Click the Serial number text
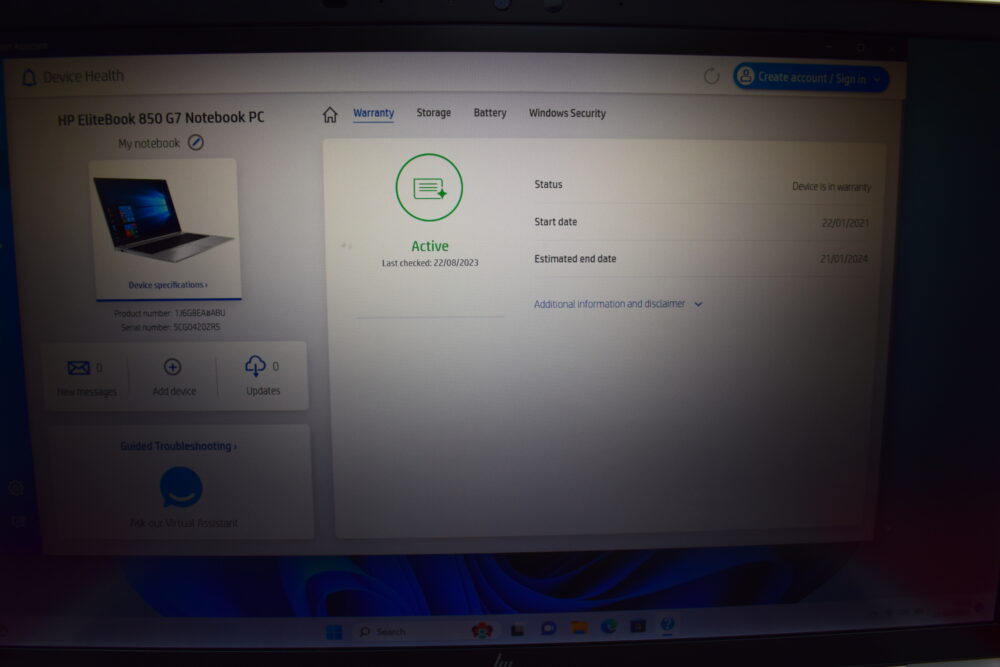Screen dimensions: 1000x667 (x=171, y=327)
